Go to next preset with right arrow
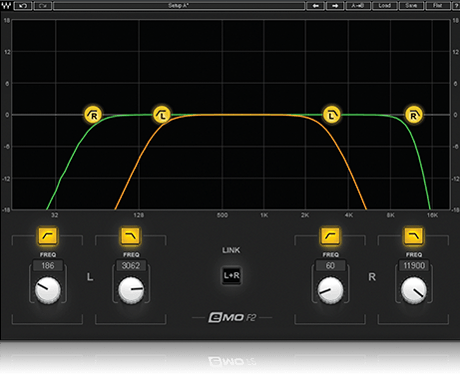The image size is (460, 374). [335, 6]
